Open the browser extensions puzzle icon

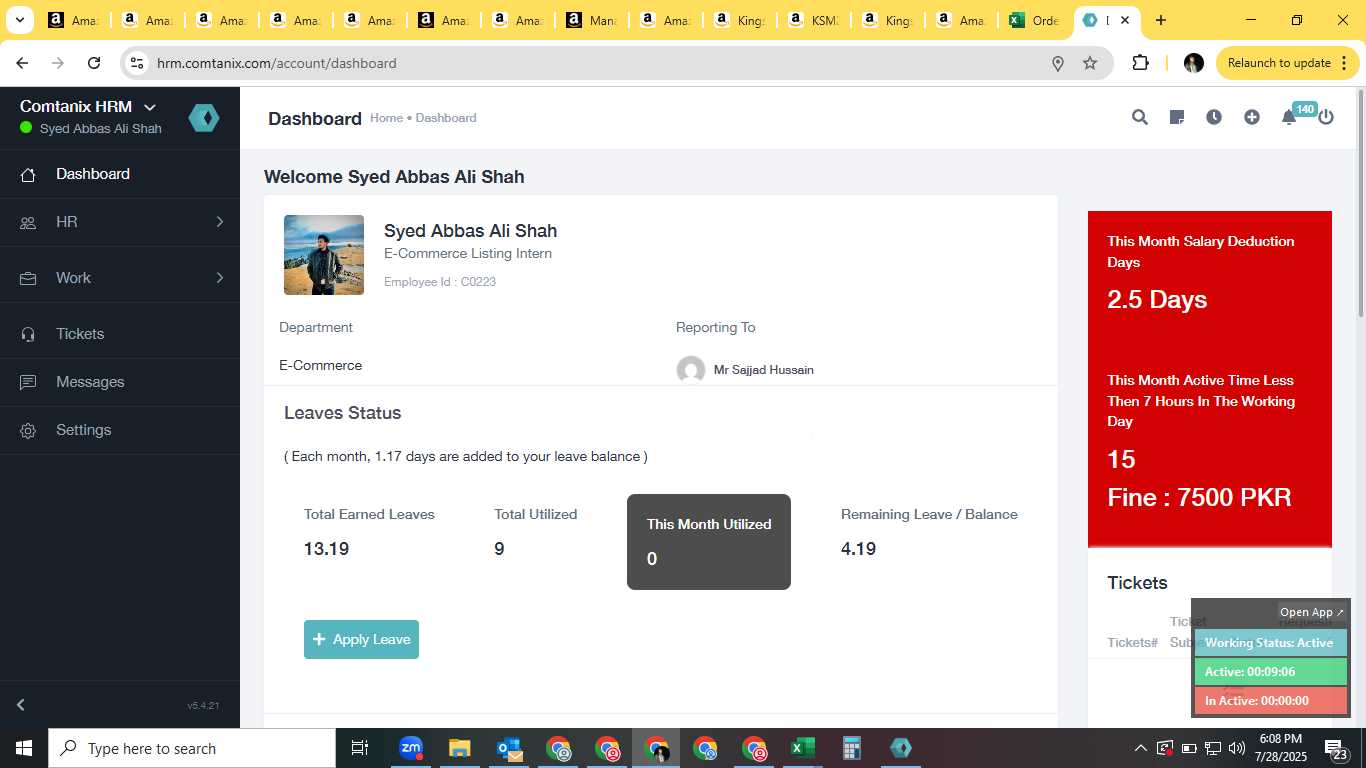1140,63
